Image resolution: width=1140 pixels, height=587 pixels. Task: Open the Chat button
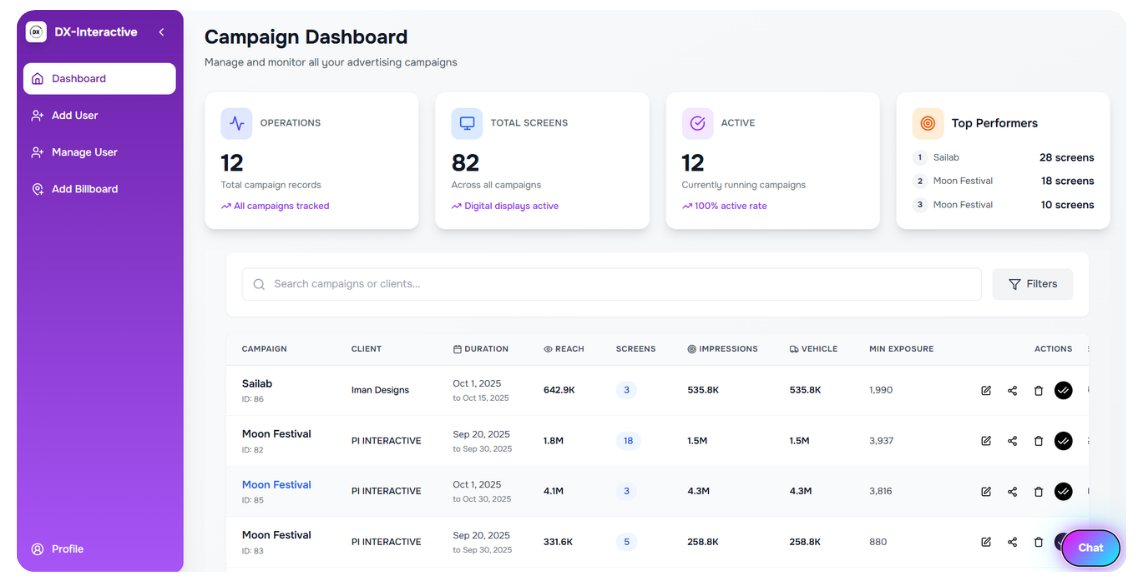(x=1090, y=547)
